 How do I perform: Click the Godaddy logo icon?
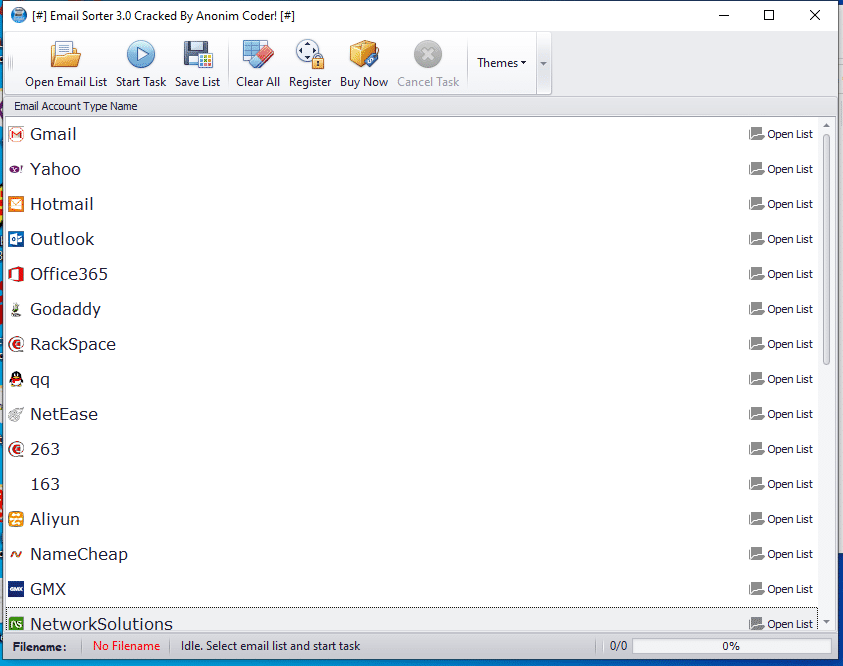[16, 309]
